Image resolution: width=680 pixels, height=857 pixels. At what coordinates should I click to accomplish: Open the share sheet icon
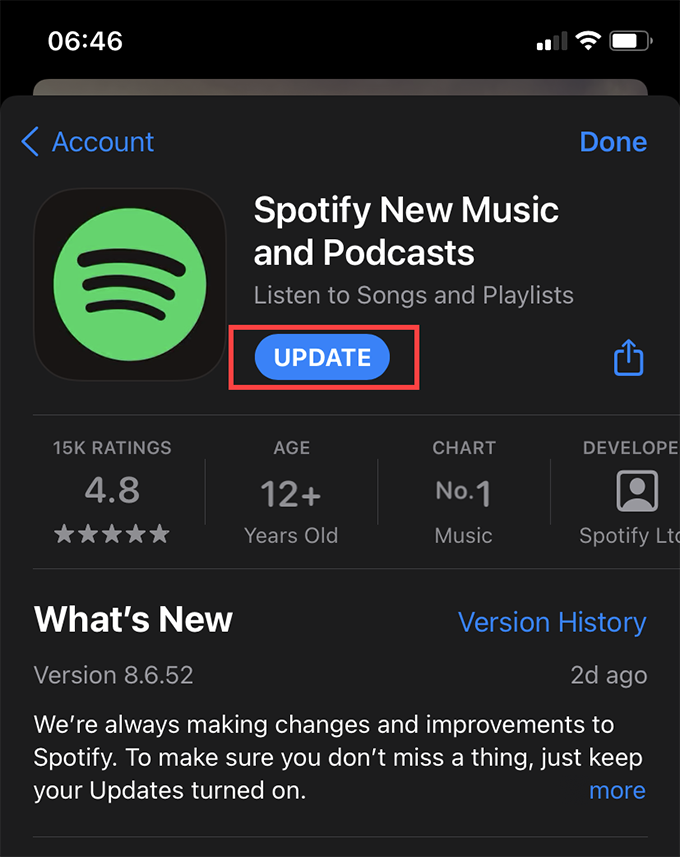point(628,357)
